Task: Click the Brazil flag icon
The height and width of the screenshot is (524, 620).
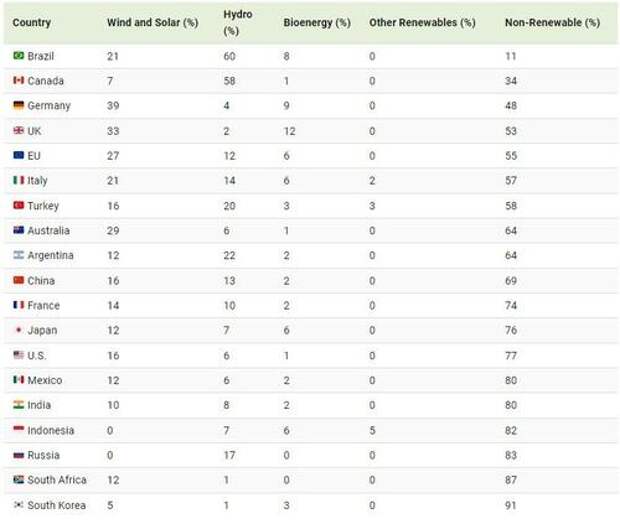Action: pyautogui.click(x=18, y=56)
